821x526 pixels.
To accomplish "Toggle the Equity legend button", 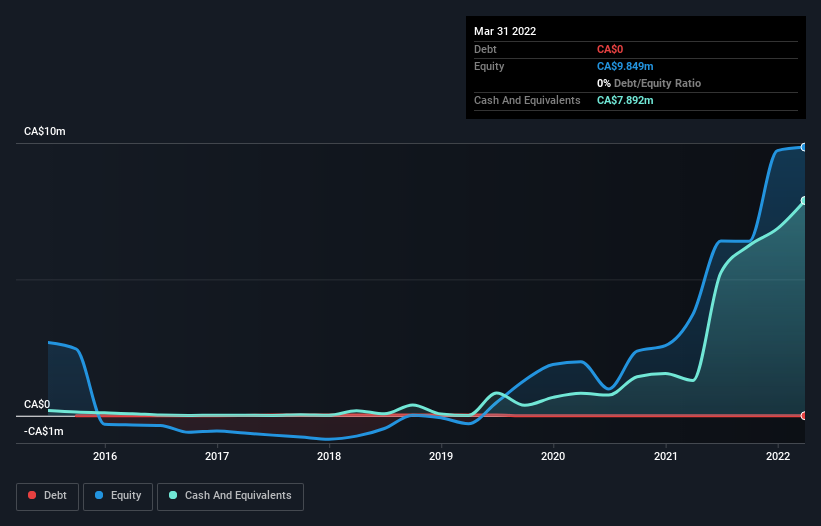I will (x=118, y=496).
